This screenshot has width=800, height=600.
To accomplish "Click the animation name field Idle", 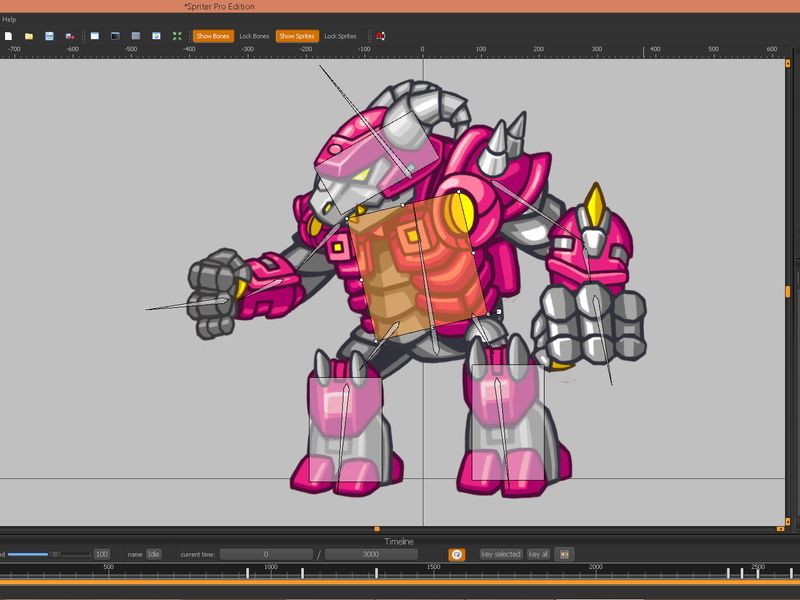I will (154, 554).
